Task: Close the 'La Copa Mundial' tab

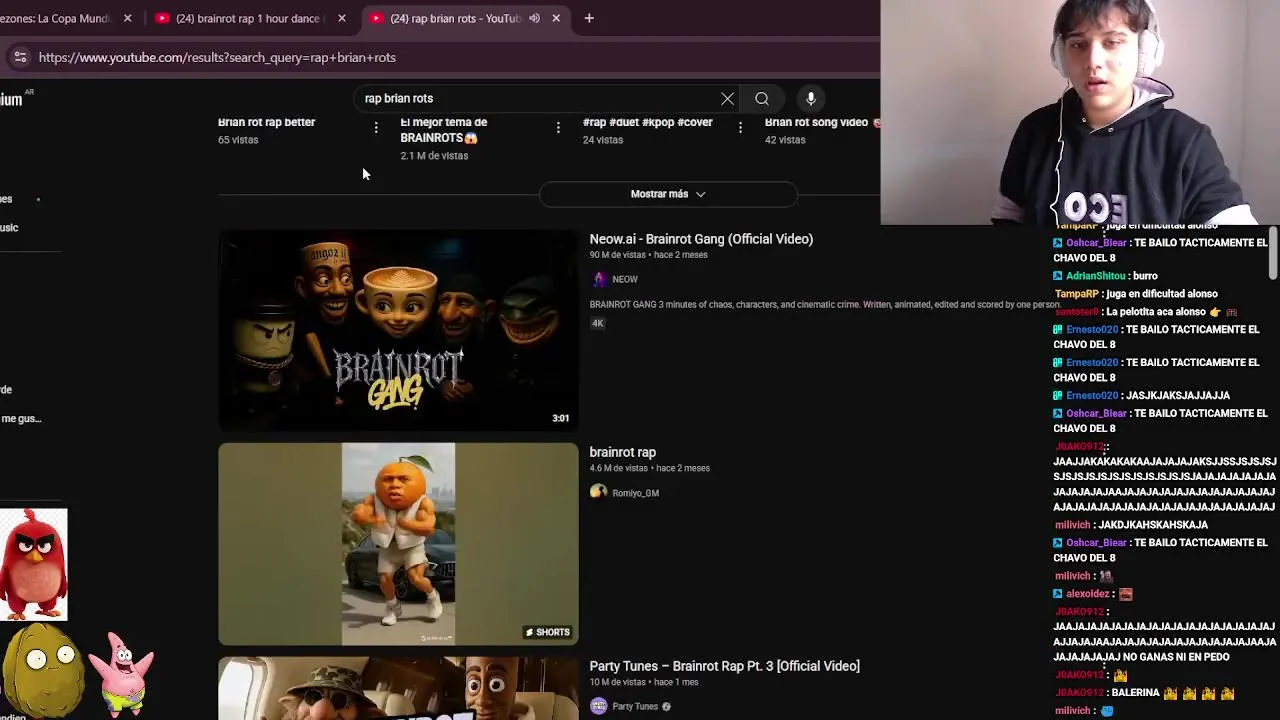Action: 127,18
